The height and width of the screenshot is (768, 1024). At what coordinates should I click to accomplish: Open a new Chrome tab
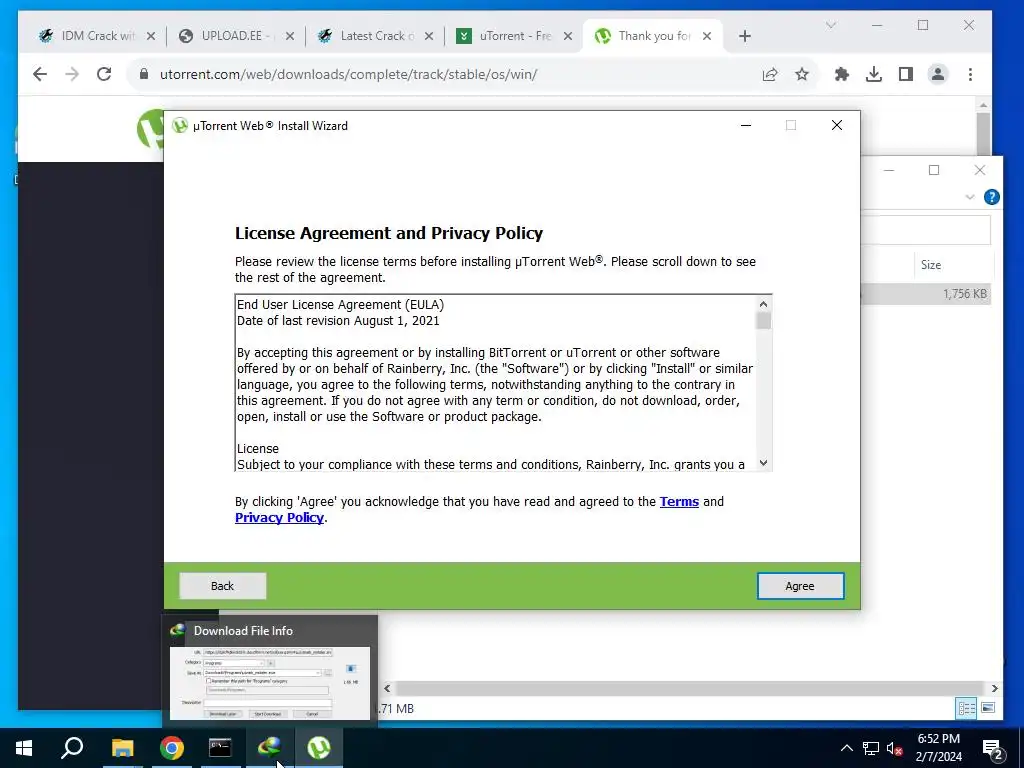pyautogui.click(x=744, y=36)
